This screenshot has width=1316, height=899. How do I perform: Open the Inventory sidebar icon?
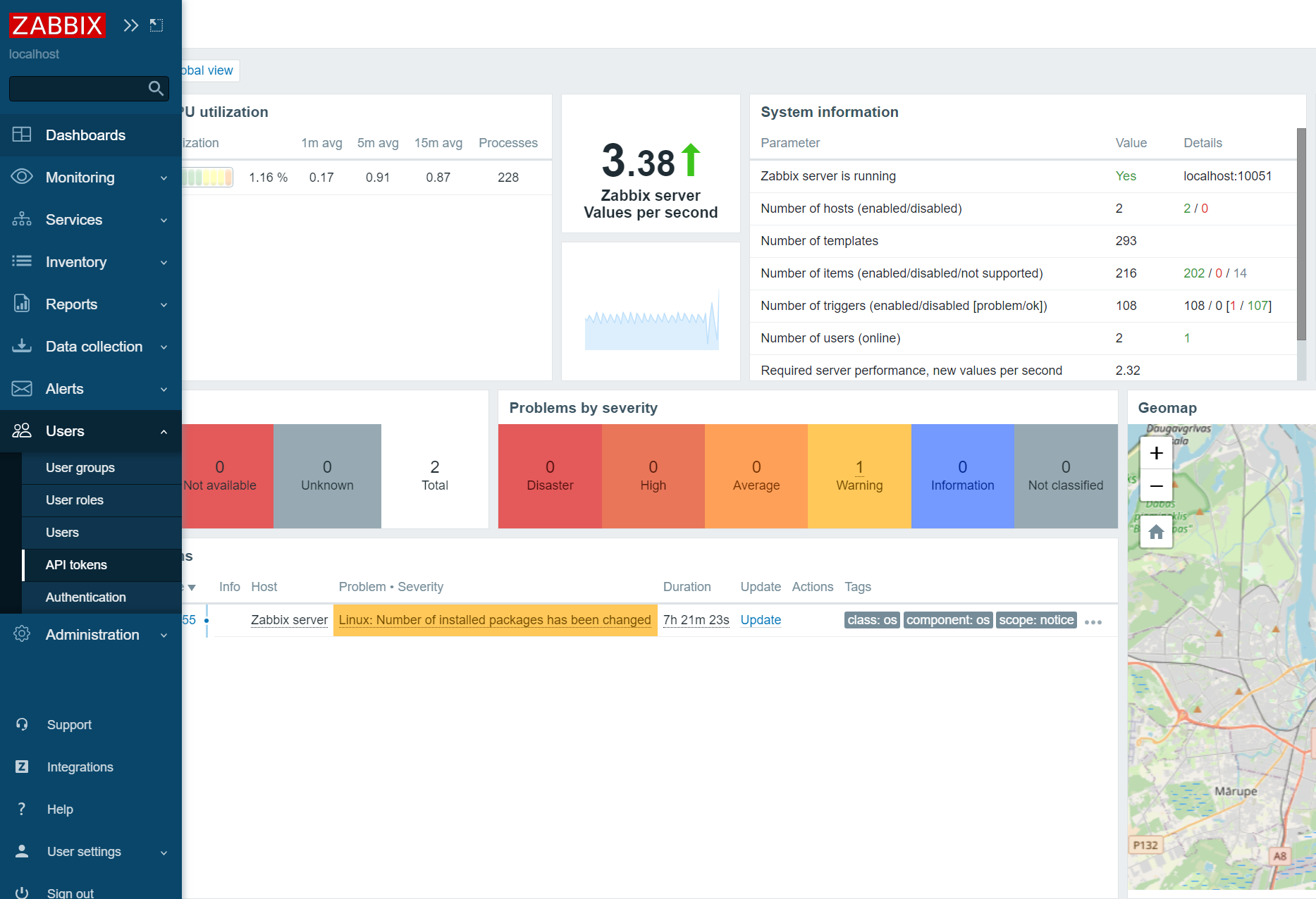pos(22,261)
